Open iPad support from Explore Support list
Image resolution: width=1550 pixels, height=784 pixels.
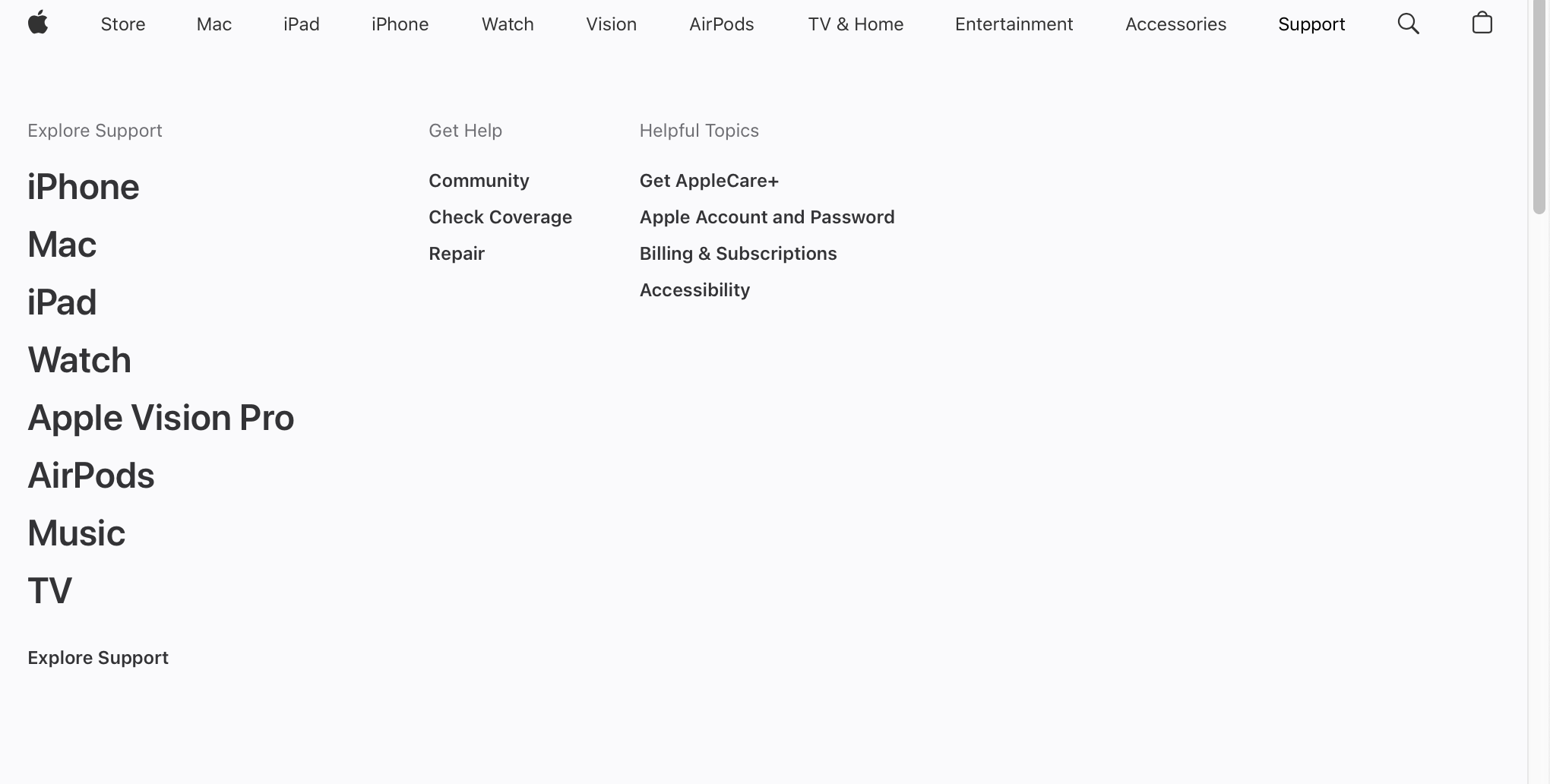pos(62,302)
